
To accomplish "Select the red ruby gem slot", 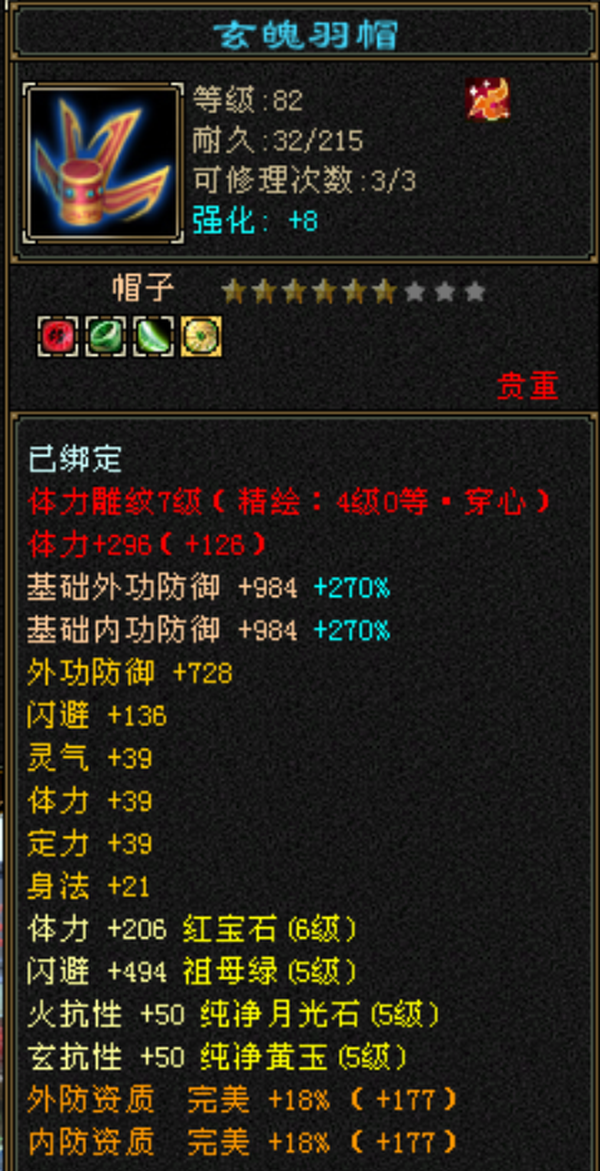I will point(58,336).
